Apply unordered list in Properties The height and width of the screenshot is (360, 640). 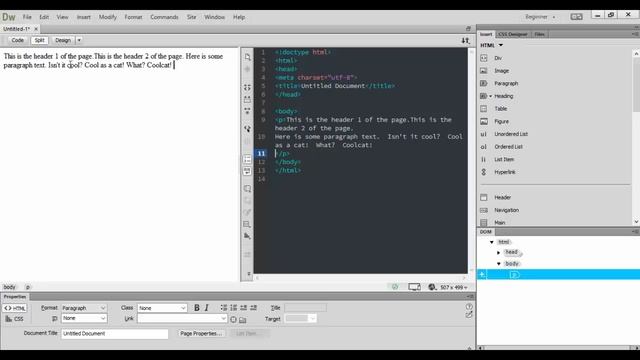224,308
